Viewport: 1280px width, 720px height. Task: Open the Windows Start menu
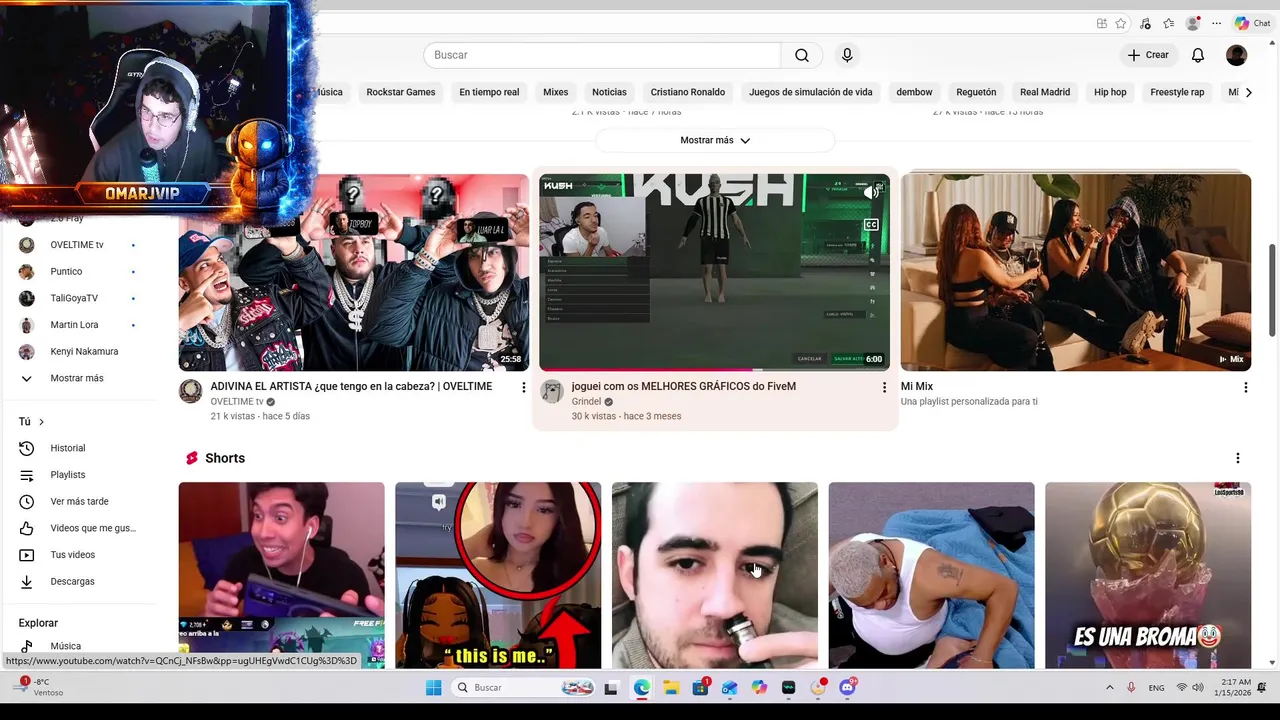pos(433,688)
